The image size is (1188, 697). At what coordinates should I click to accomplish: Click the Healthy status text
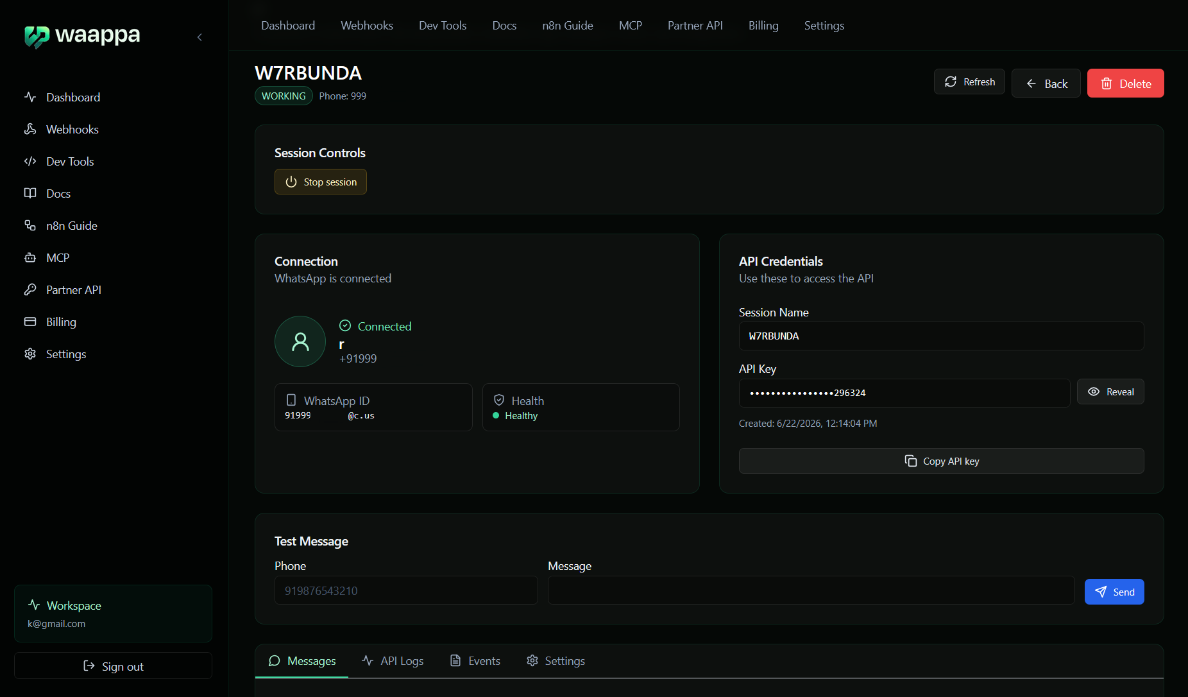[521, 416]
